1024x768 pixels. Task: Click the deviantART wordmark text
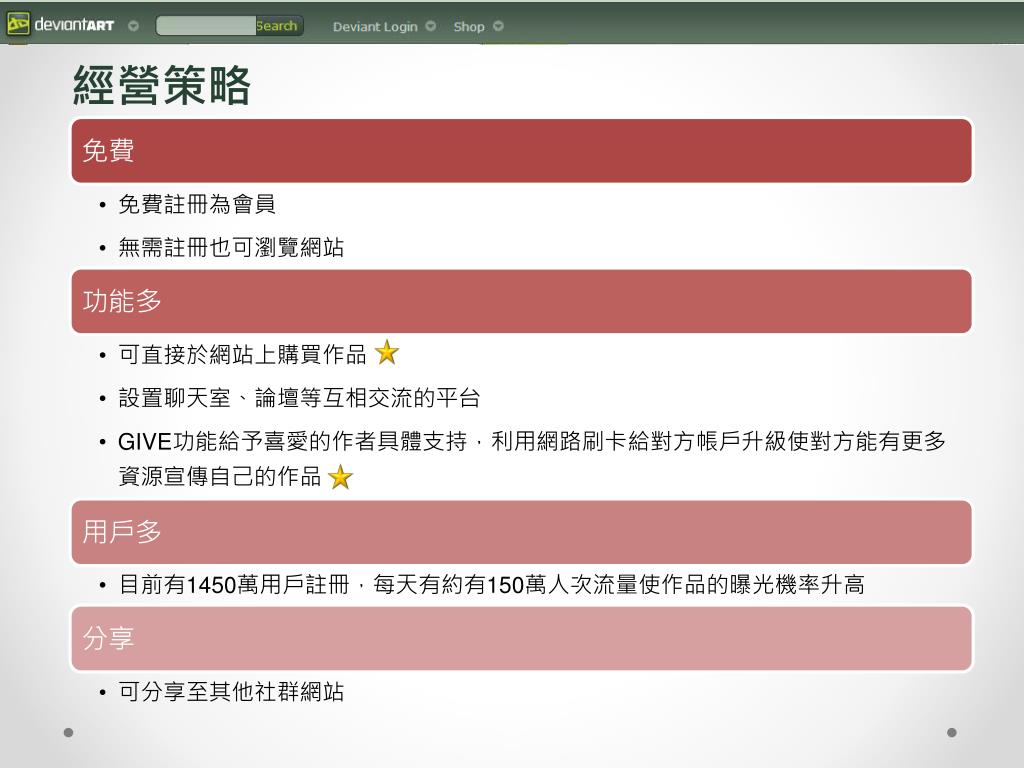(74, 25)
